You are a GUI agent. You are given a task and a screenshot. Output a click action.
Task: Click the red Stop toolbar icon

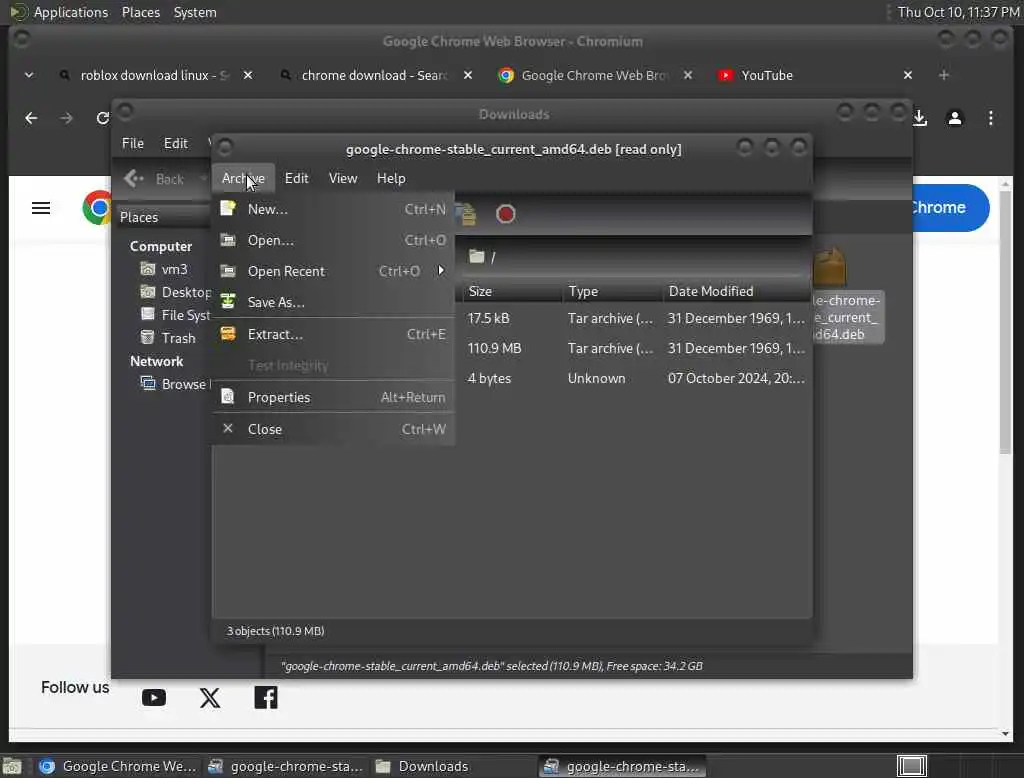pyautogui.click(x=505, y=214)
